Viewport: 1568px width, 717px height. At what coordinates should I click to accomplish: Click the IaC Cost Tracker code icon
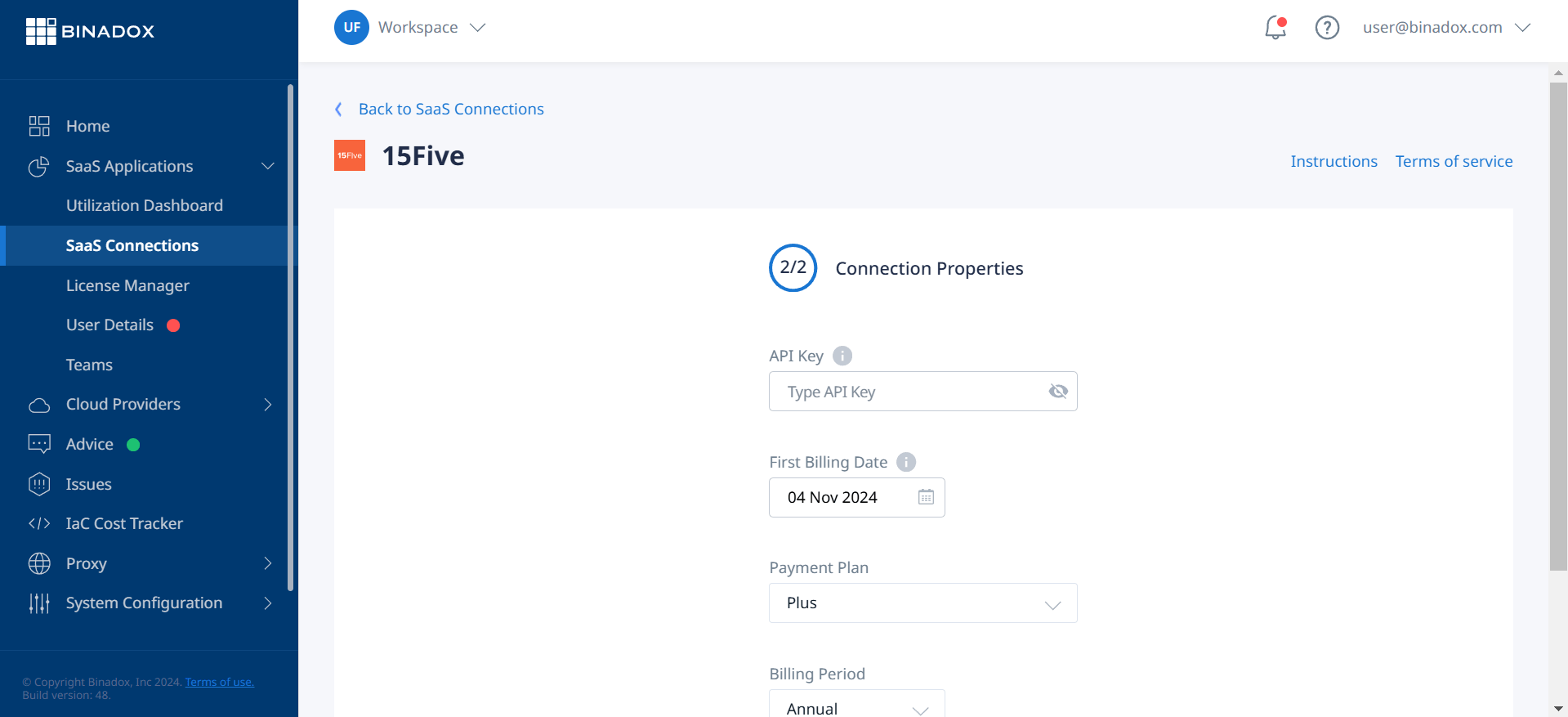pyautogui.click(x=39, y=524)
